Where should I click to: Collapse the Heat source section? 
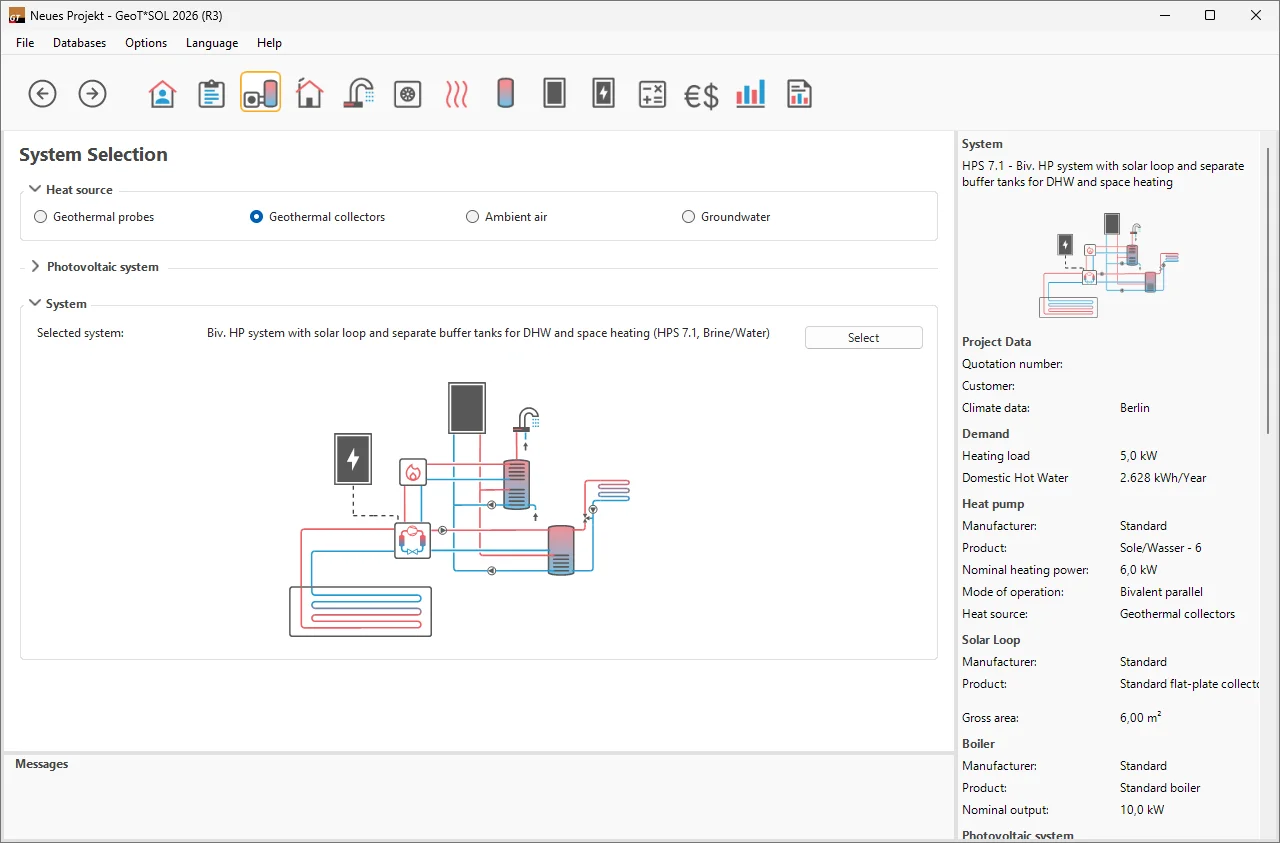tap(35, 189)
